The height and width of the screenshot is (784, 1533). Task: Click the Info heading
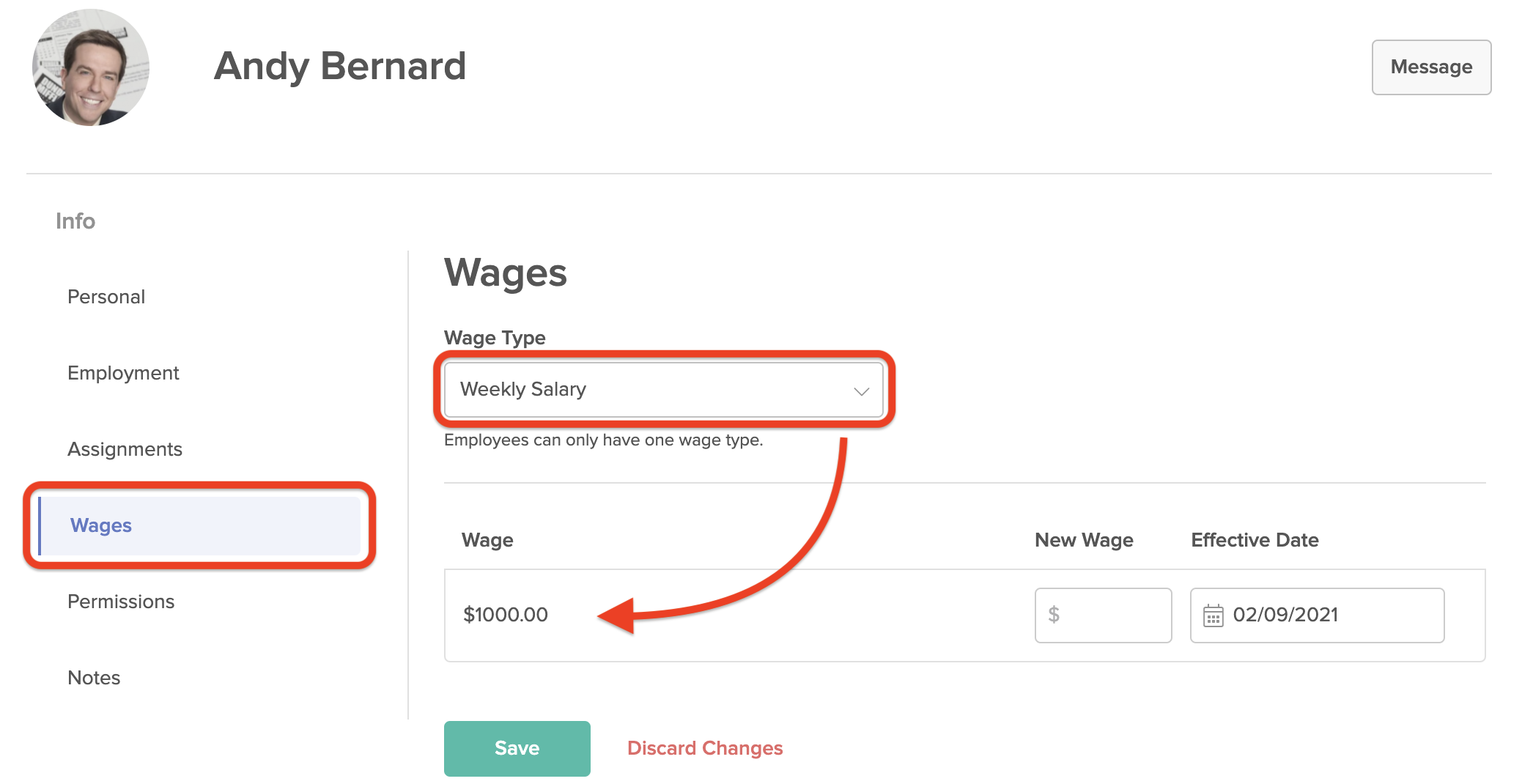75,221
